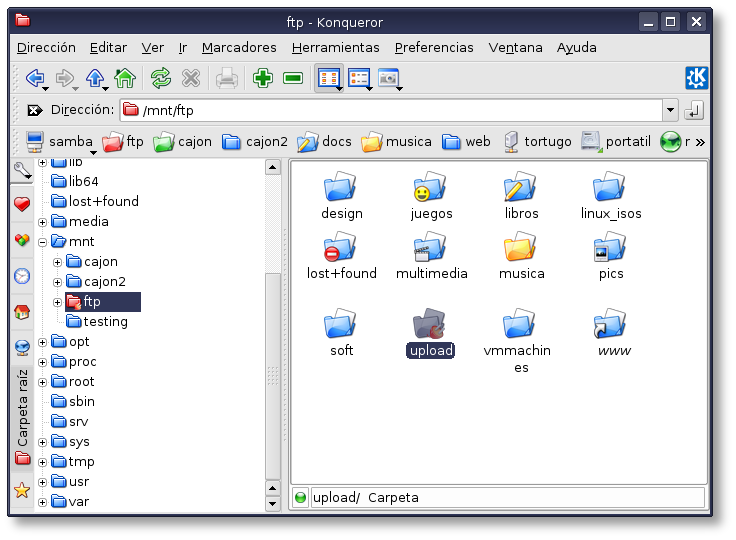736x540 pixels.
Task: Open the docs bookmark toolbar button
Action: point(324,141)
